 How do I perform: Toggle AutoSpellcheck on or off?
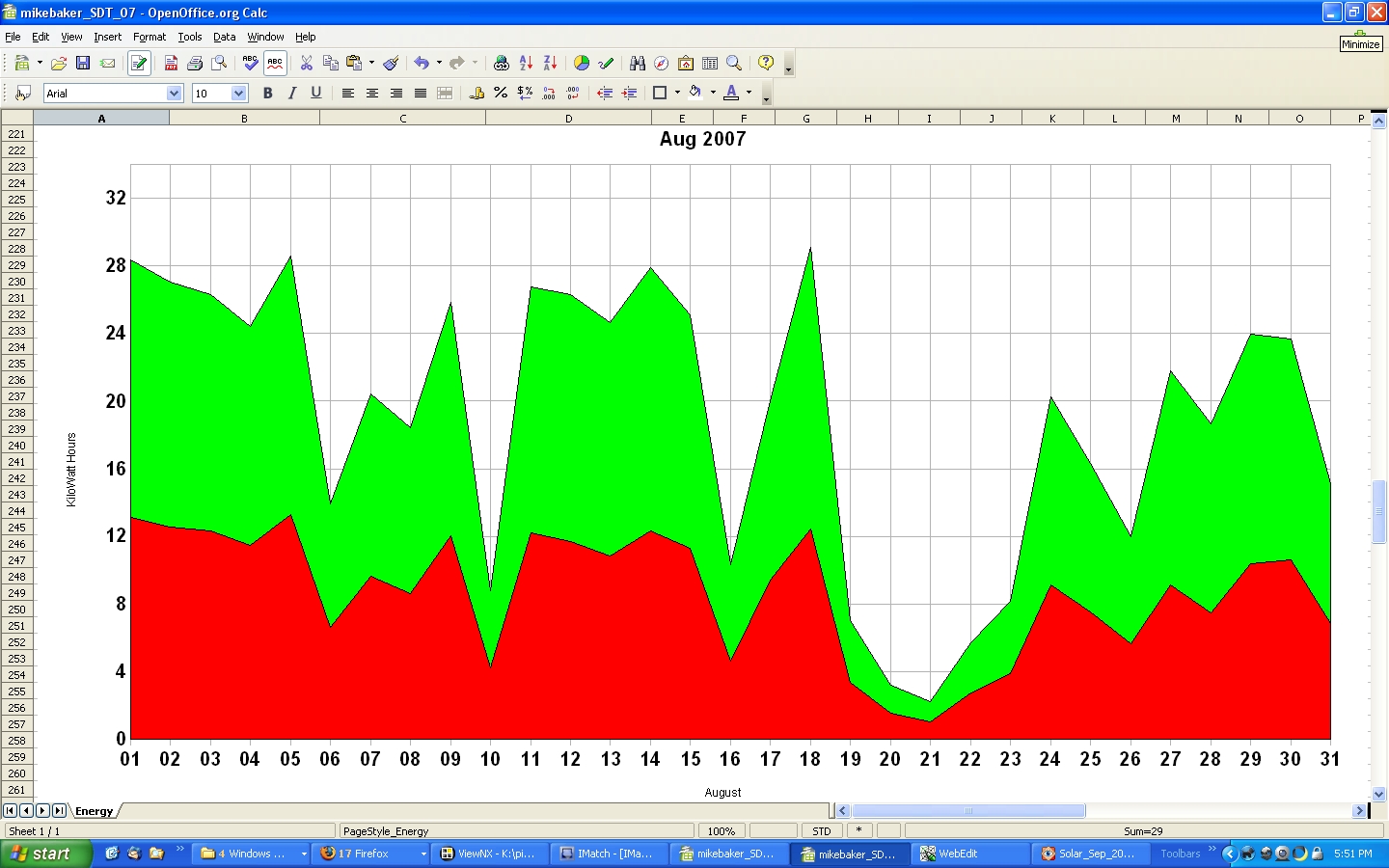point(275,64)
